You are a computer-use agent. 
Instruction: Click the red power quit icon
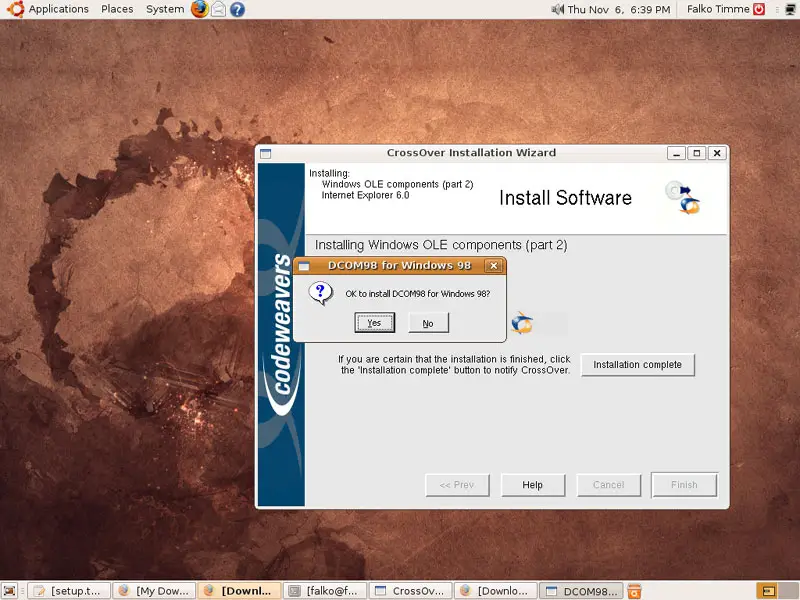(x=759, y=9)
